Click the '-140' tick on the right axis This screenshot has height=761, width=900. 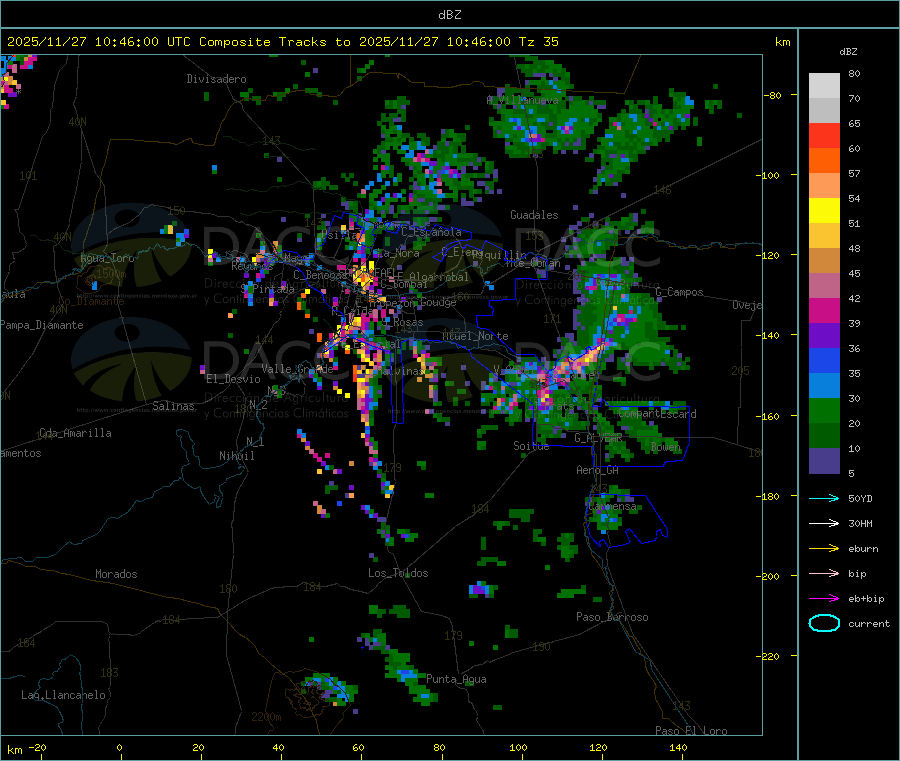[x=770, y=336]
